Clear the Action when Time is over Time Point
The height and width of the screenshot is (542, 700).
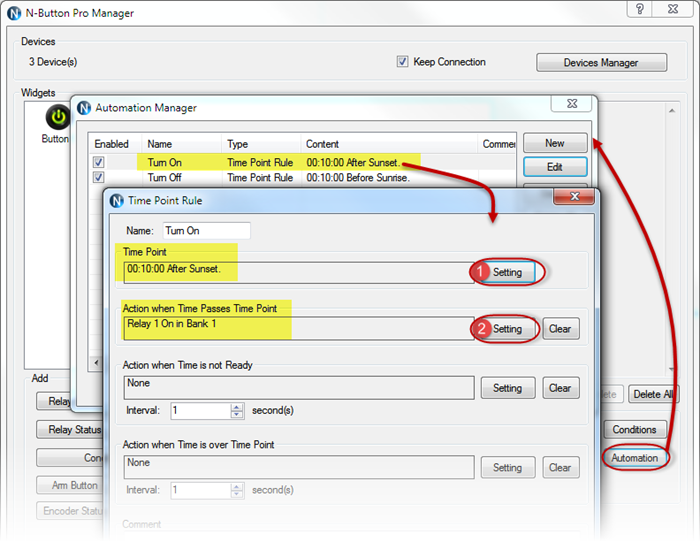click(561, 467)
